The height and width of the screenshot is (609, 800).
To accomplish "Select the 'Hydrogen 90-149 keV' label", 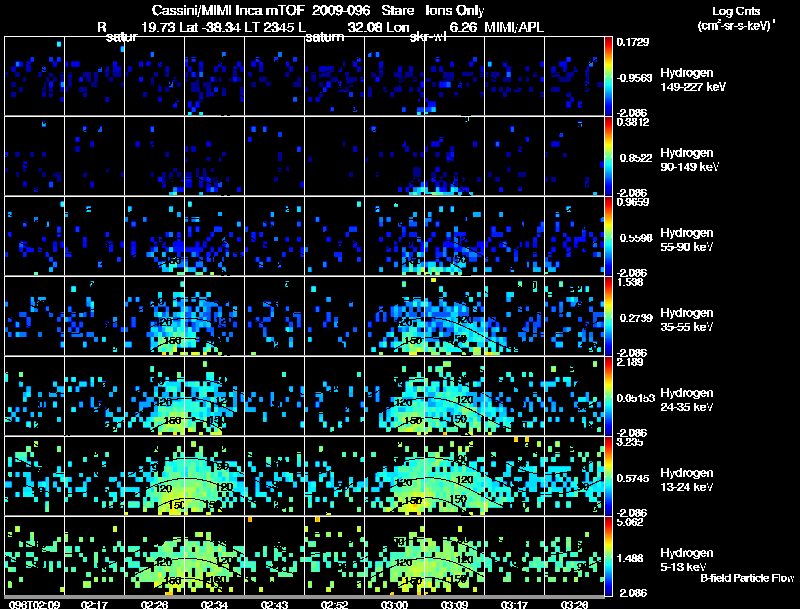I will tap(690, 160).
